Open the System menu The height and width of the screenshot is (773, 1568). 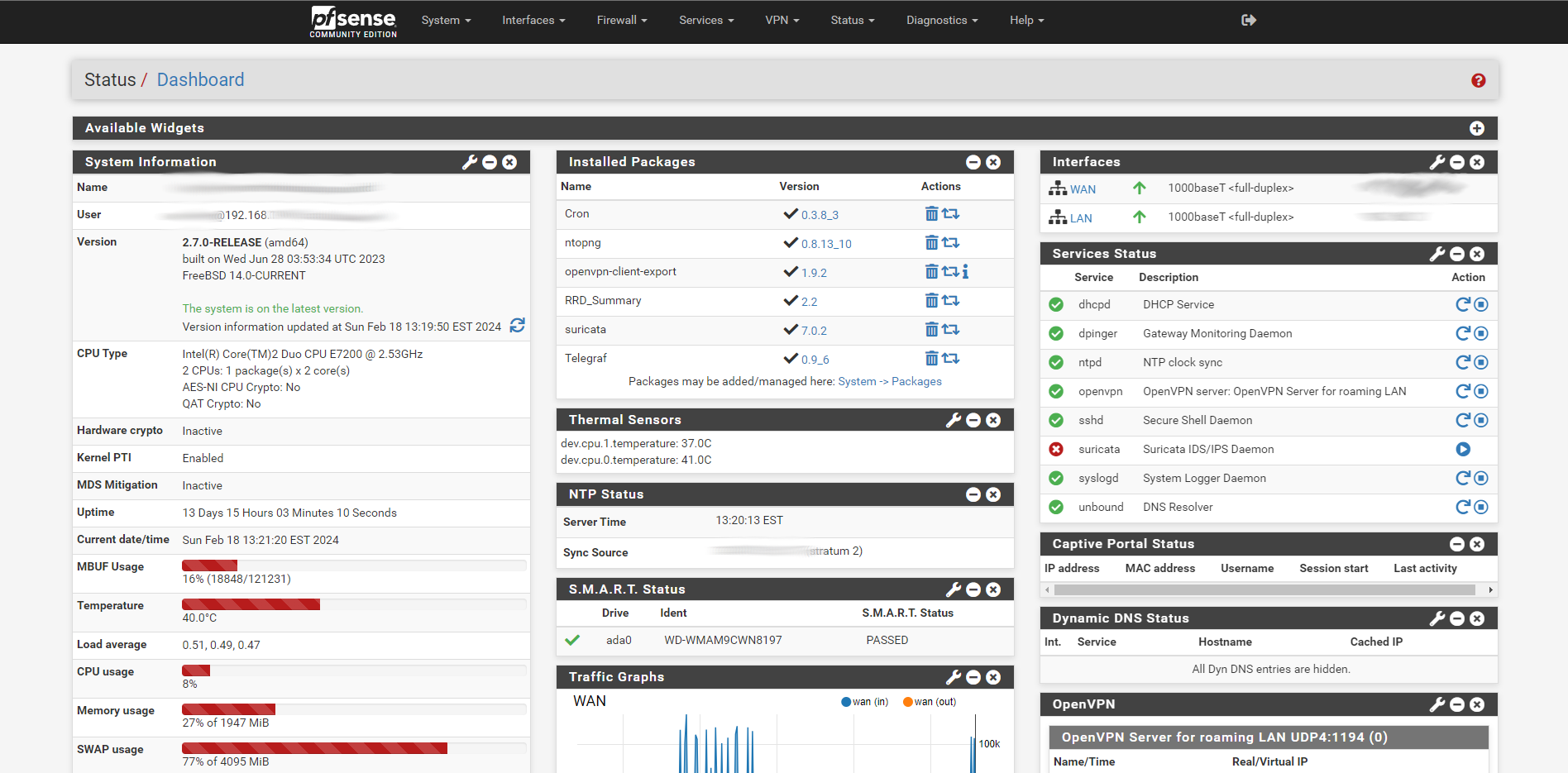click(446, 20)
